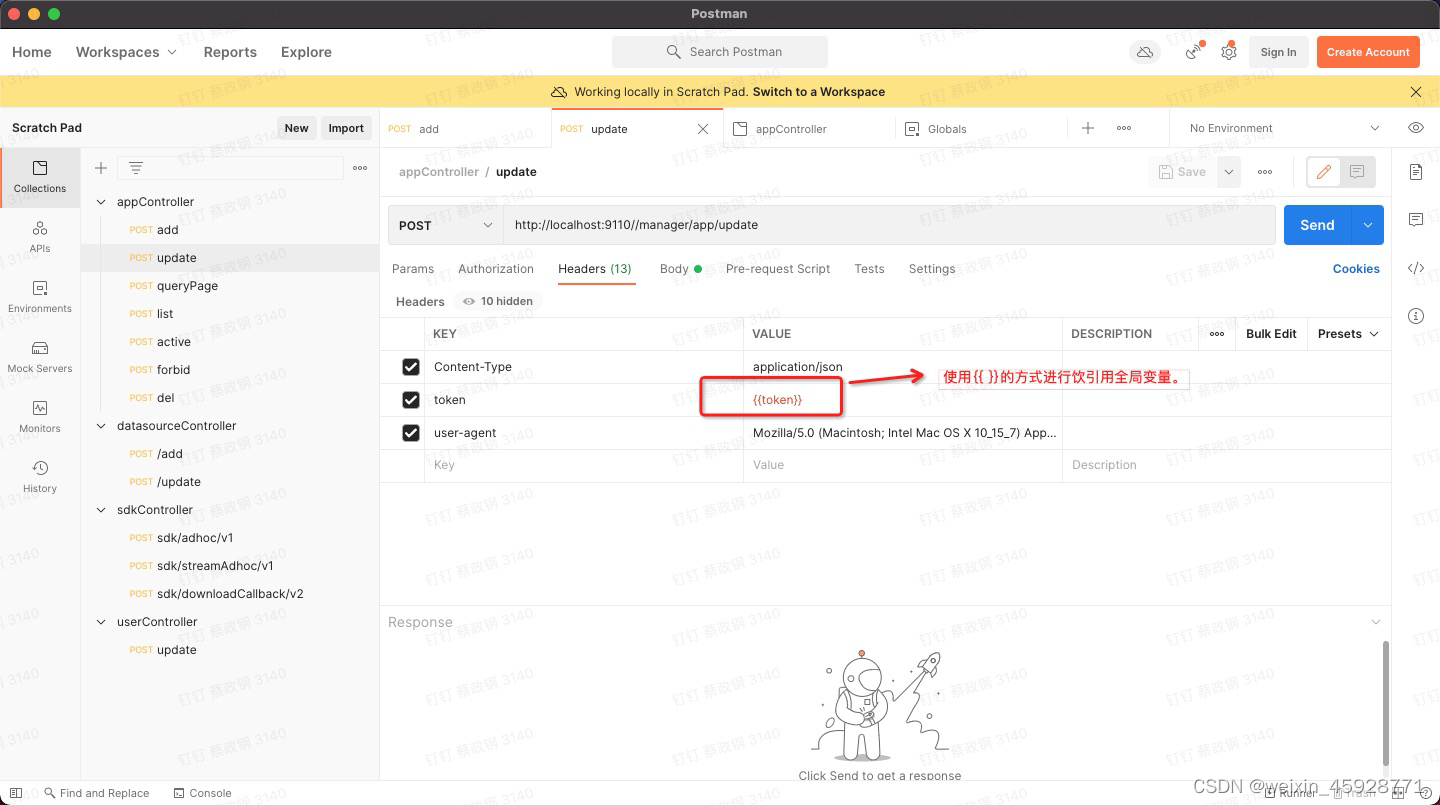Open the POST method dropdown

(445, 225)
